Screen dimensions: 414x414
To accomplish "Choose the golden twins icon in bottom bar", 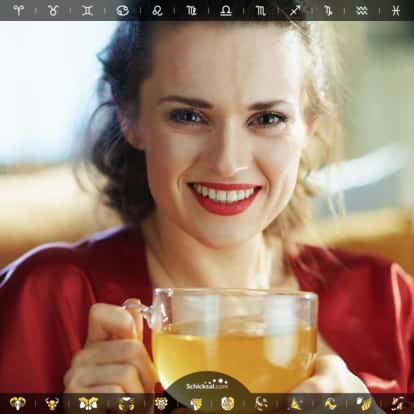I will (88, 403).
